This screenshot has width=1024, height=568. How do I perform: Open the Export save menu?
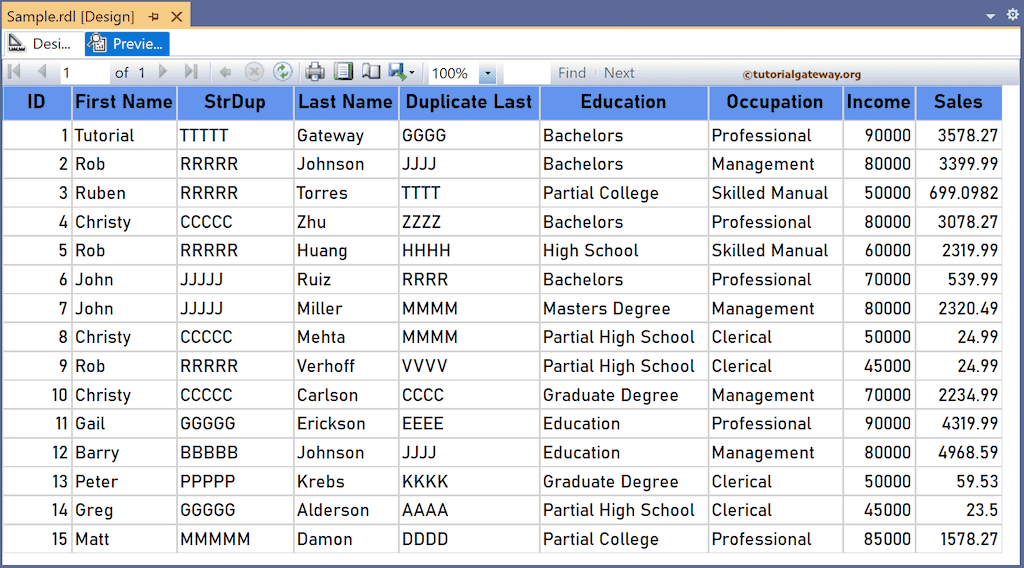pyautogui.click(x=401, y=72)
